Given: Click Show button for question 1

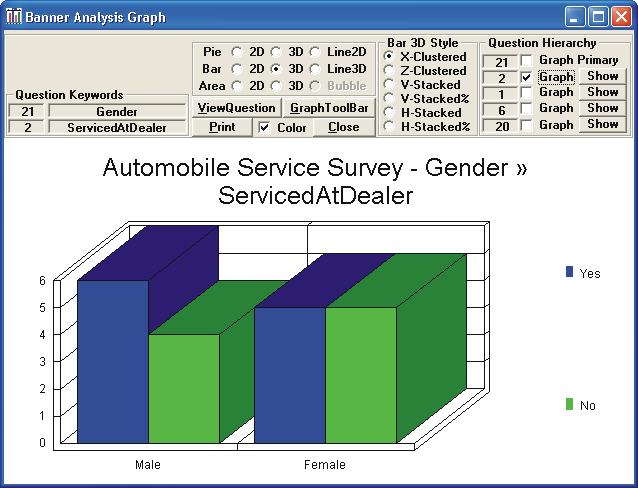Looking at the screenshot, I should [x=603, y=92].
